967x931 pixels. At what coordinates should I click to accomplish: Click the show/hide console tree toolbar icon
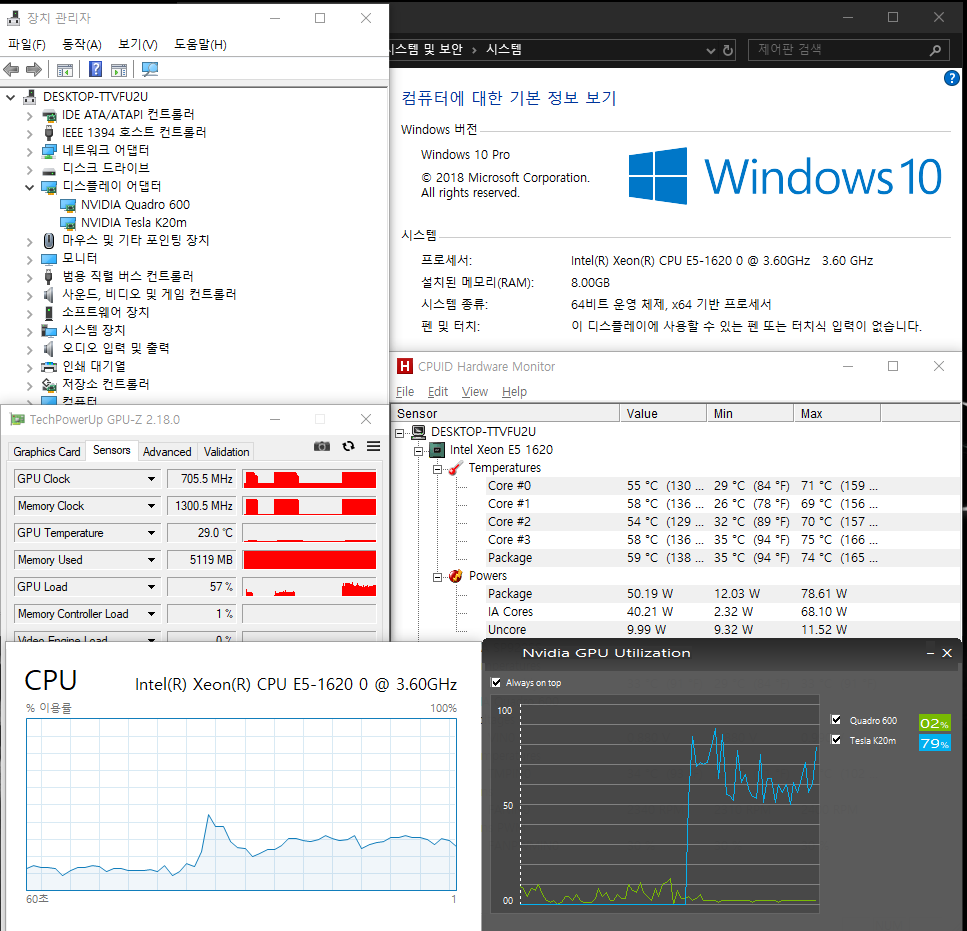click(65, 70)
